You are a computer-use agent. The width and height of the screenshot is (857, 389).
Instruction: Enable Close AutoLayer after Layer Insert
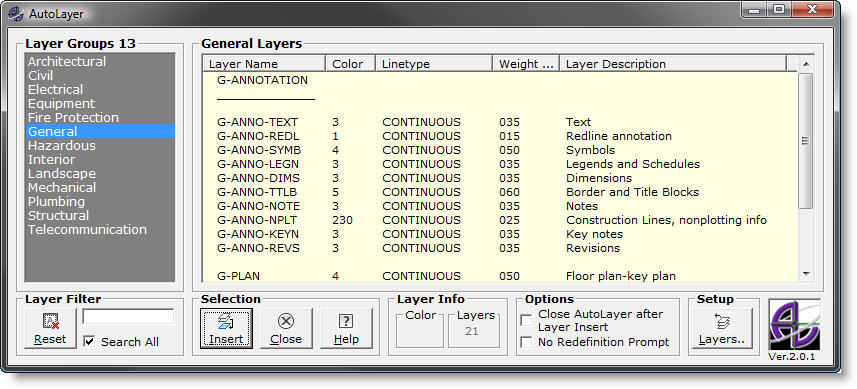526,320
